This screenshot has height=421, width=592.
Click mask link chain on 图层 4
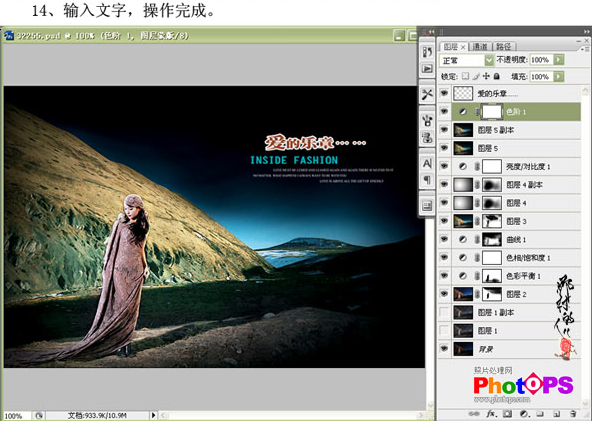pos(478,203)
